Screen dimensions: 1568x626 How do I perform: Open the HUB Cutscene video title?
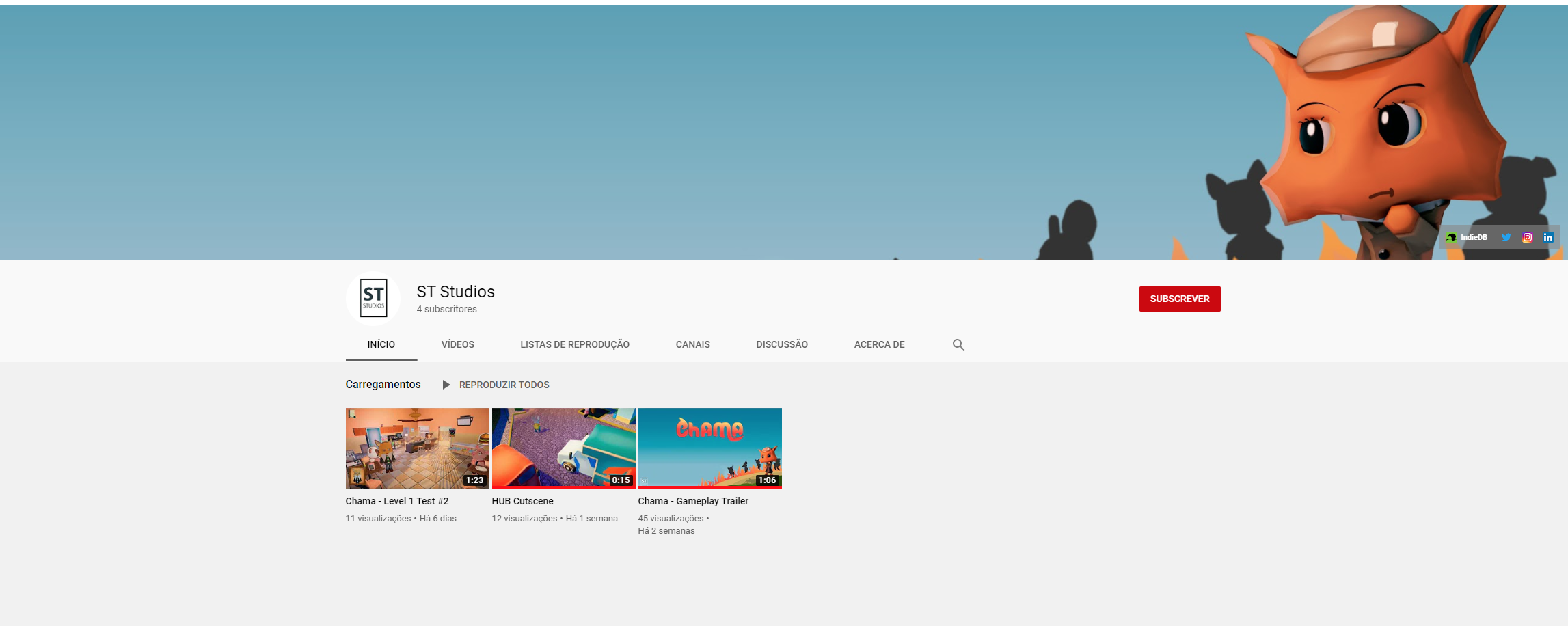point(522,501)
